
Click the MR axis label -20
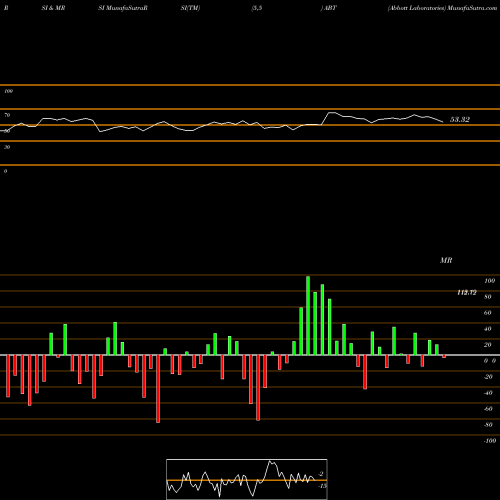point(488,377)
